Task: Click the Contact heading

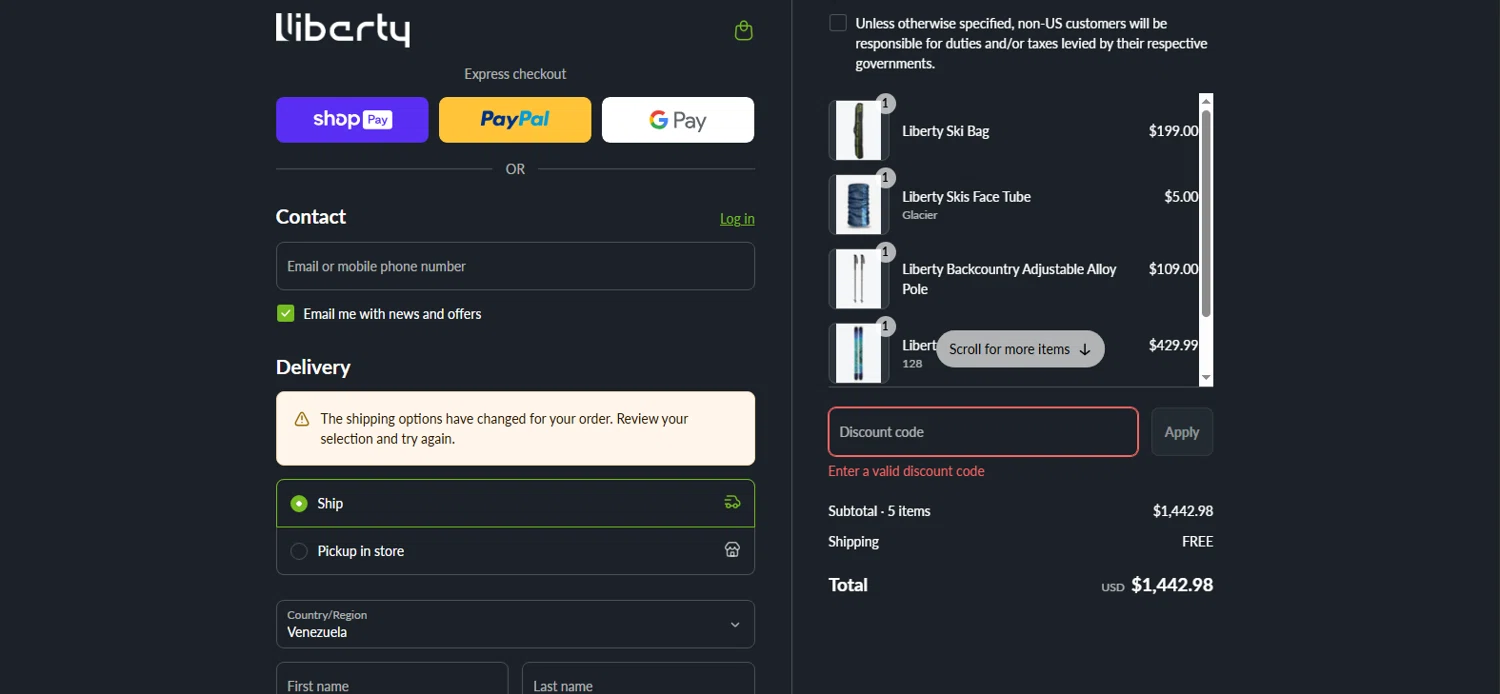Action: (311, 217)
